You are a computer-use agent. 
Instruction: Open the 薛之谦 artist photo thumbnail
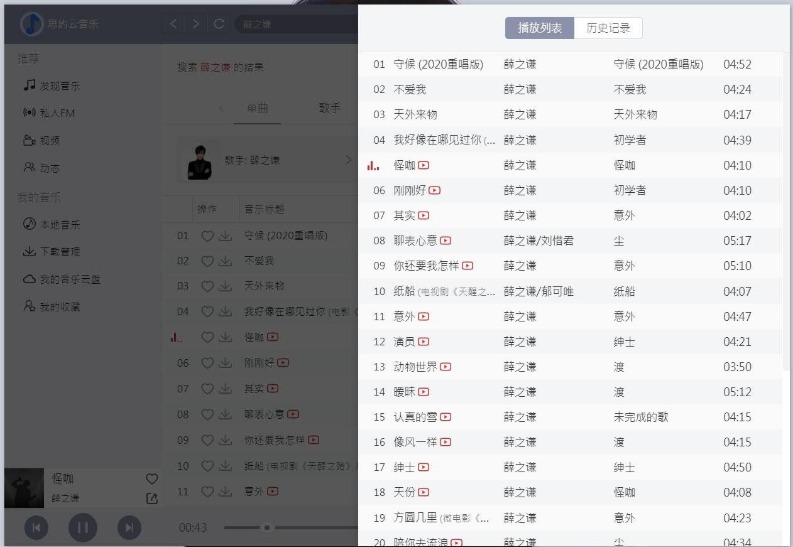tap(200, 161)
